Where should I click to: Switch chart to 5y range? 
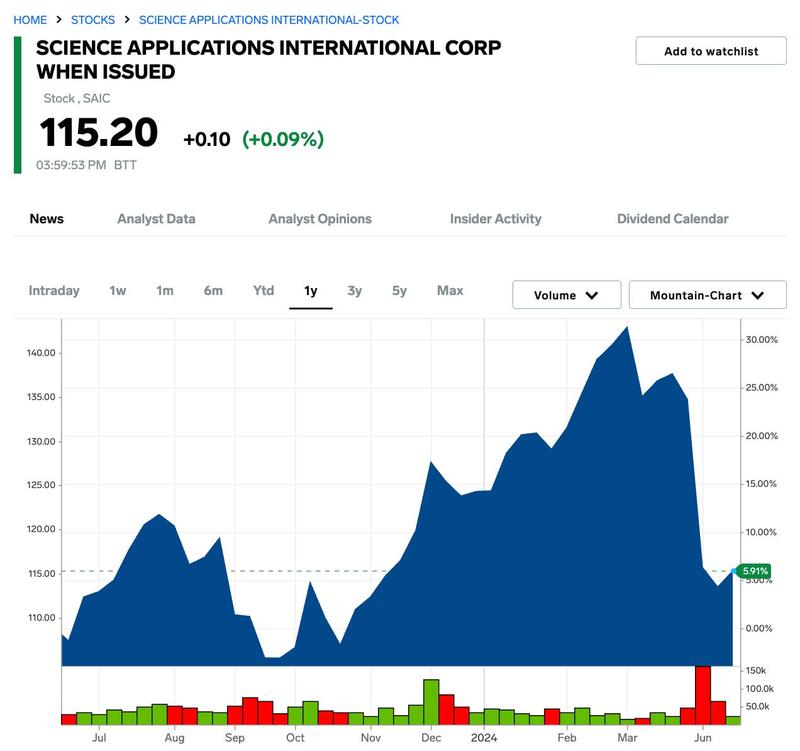399,290
